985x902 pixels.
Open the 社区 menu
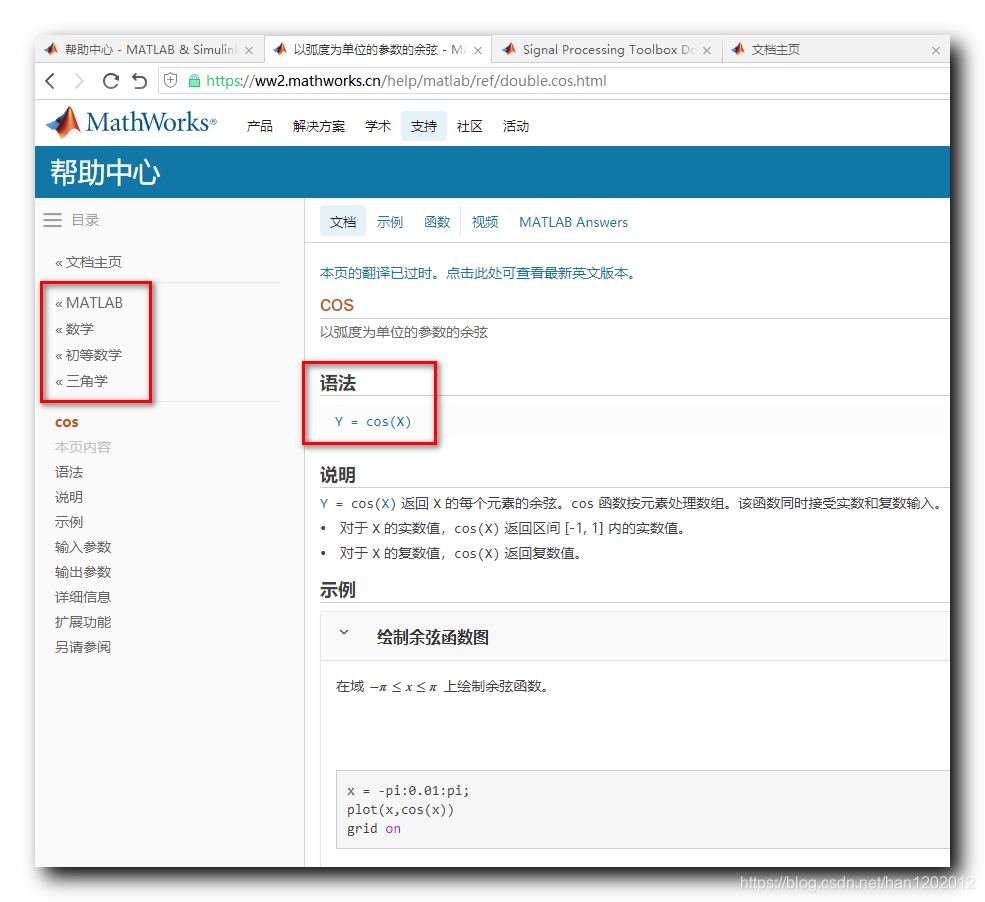tap(469, 126)
